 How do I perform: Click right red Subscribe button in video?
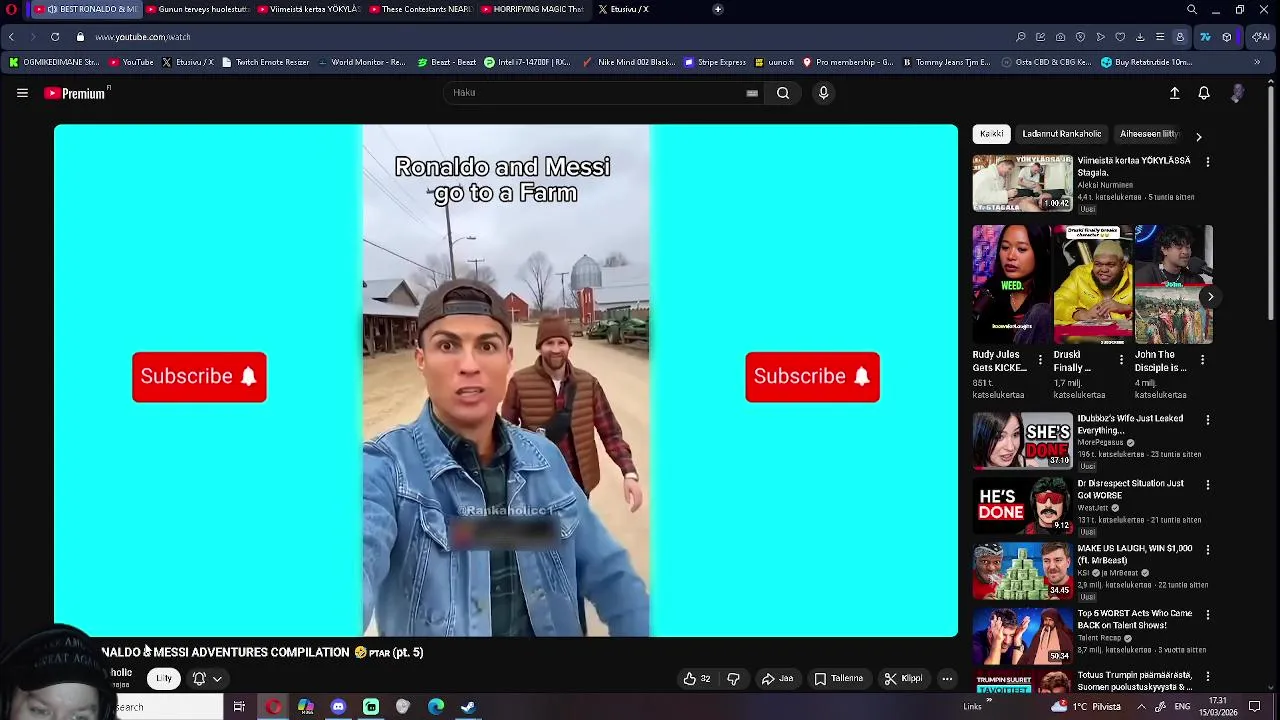(x=812, y=376)
